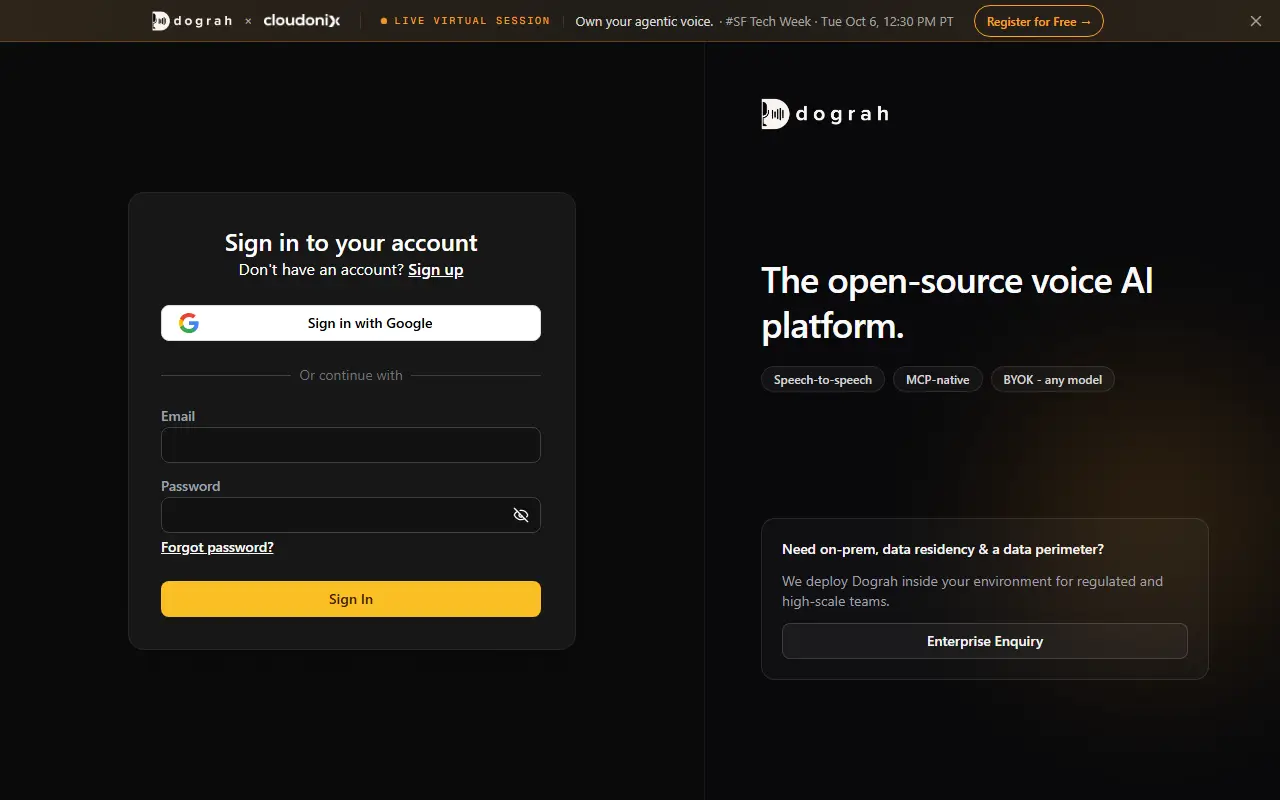
Task: Click the Email field label
Action: [178, 416]
